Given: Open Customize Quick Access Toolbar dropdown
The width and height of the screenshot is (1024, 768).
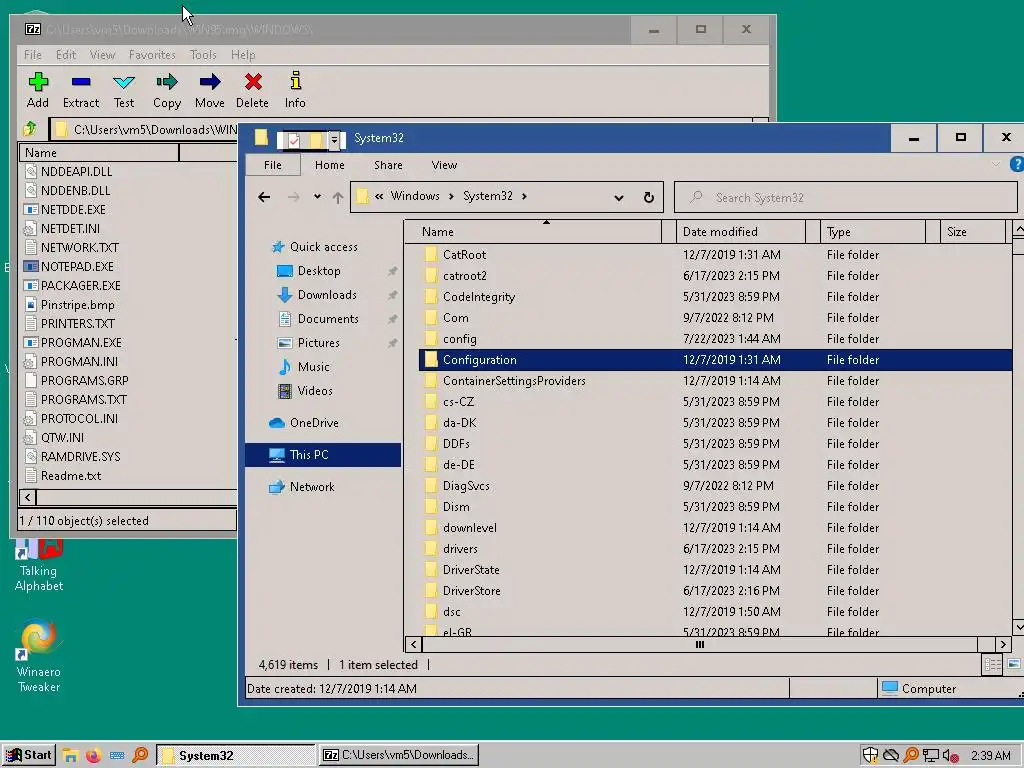Looking at the screenshot, I should (334, 139).
